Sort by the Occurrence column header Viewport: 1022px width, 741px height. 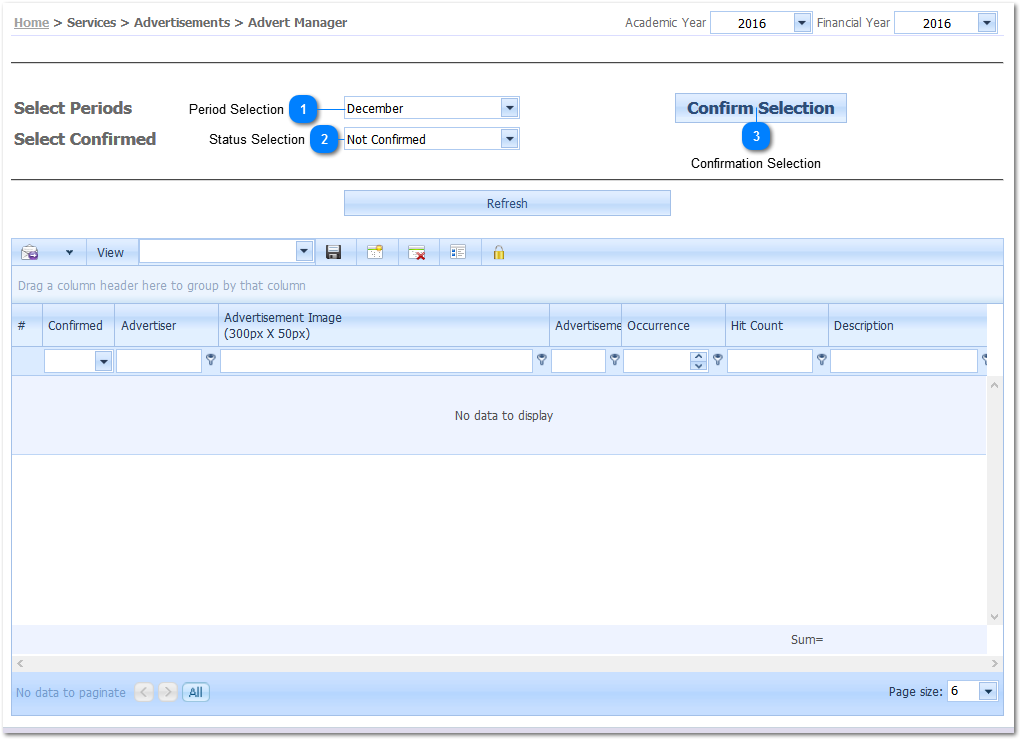click(x=658, y=326)
